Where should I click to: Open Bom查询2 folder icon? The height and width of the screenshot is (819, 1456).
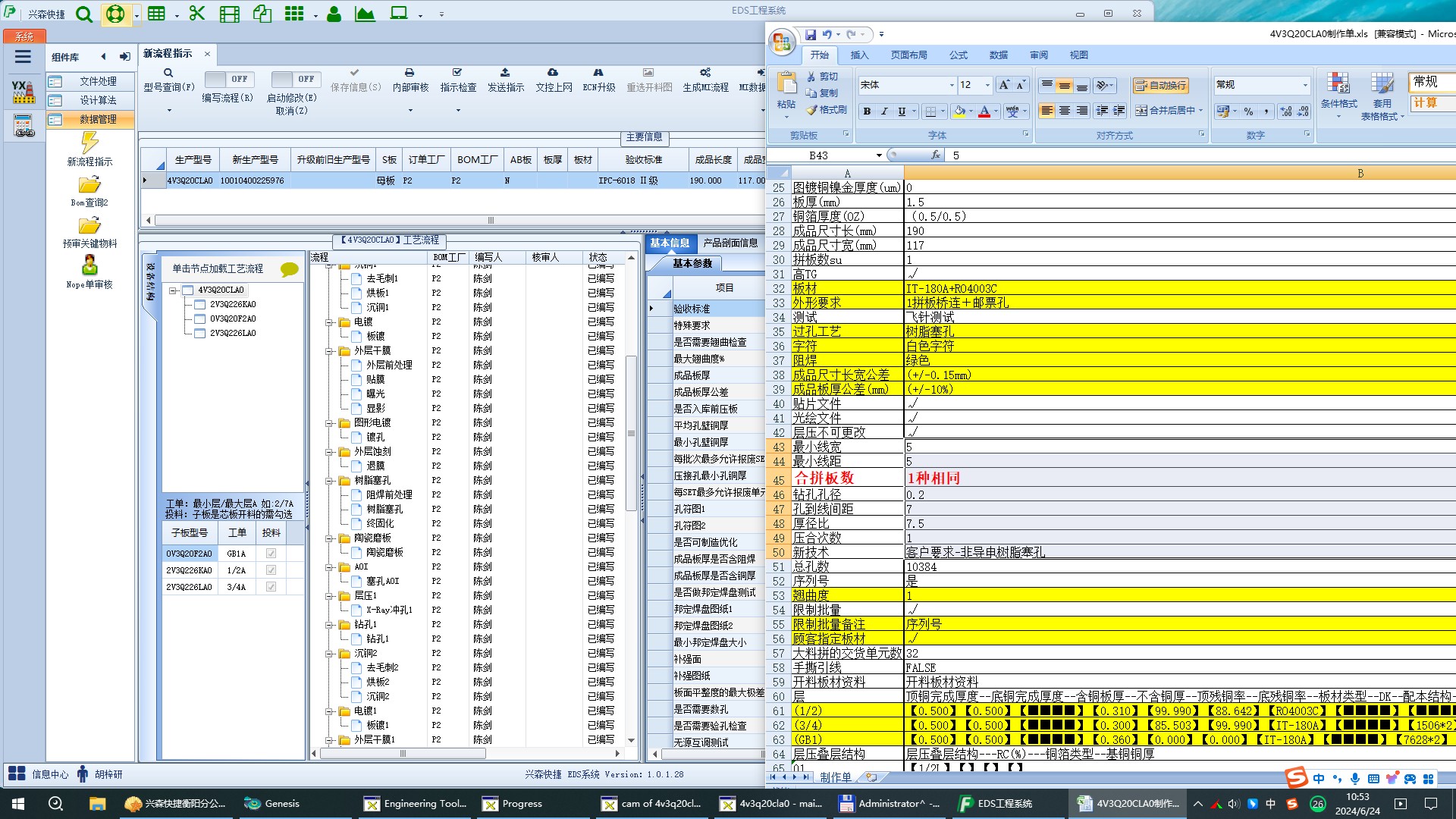pyautogui.click(x=89, y=184)
